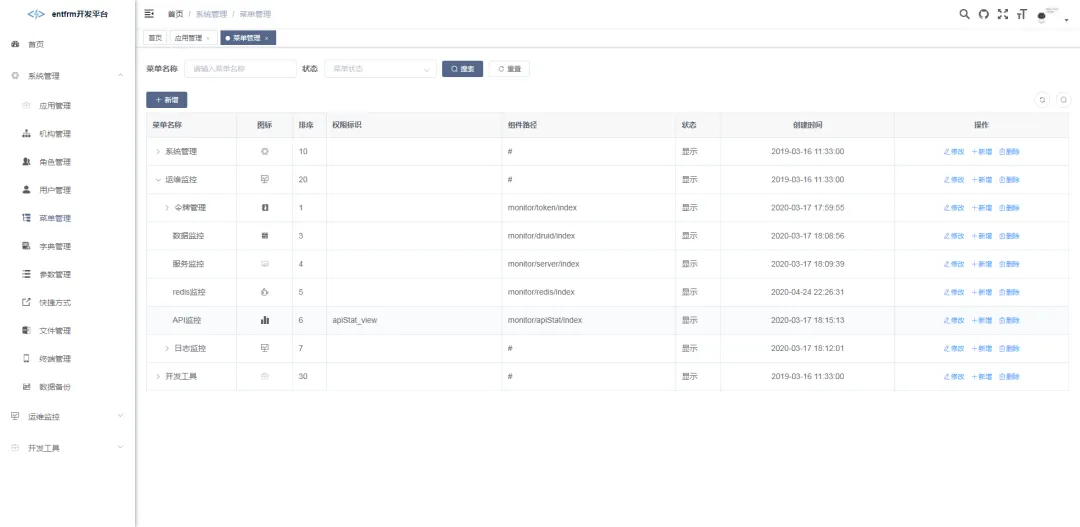Click the monitor icon in 运维监控 row
Screen dimensions: 1080x527
pos(264,179)
